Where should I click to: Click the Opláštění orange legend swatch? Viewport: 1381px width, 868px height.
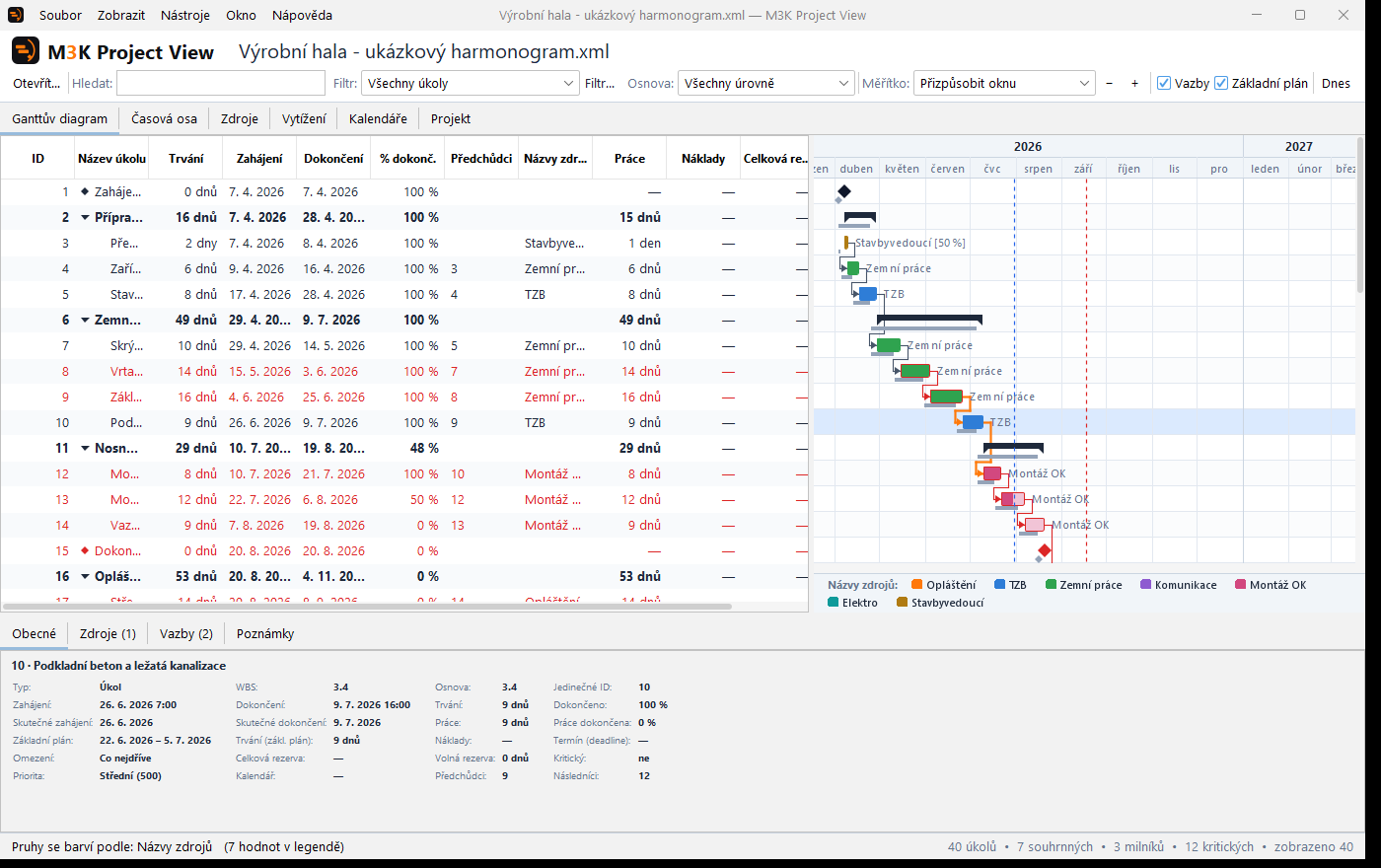[x=917, y=584]
